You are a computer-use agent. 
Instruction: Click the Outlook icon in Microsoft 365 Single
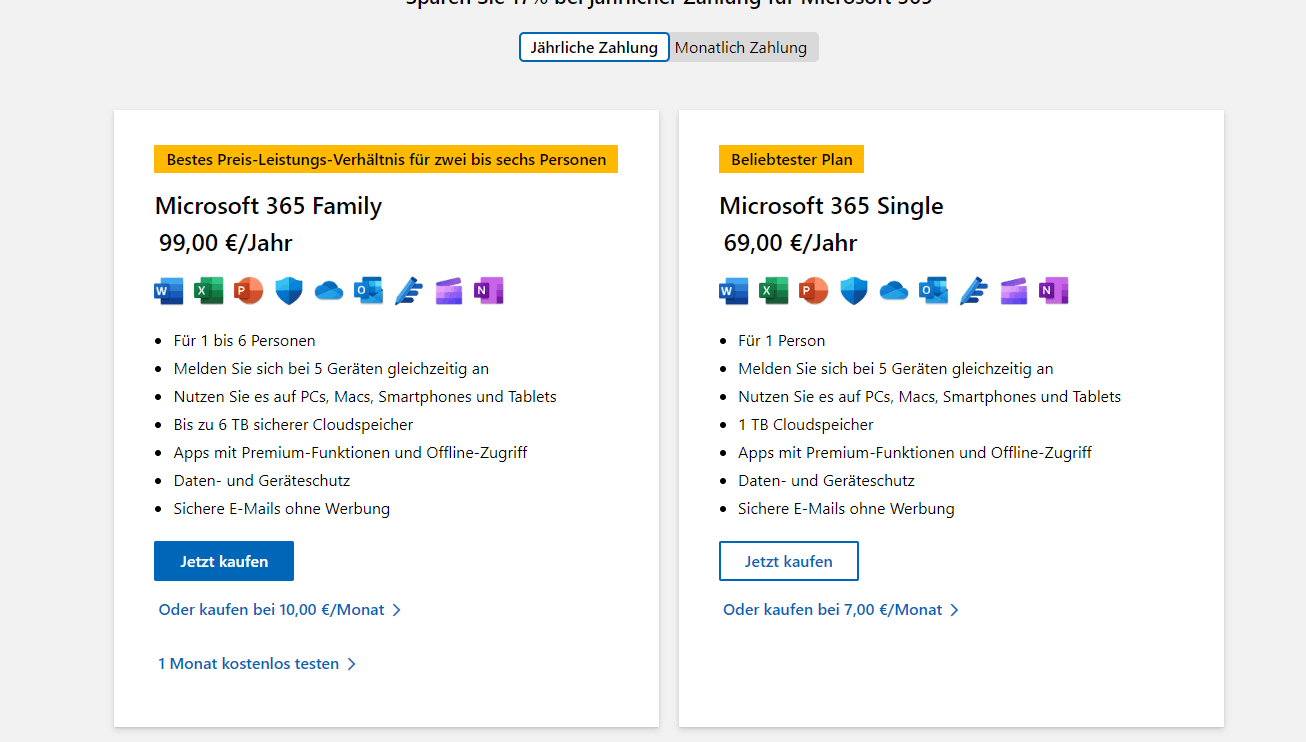(x=934, y=291)
